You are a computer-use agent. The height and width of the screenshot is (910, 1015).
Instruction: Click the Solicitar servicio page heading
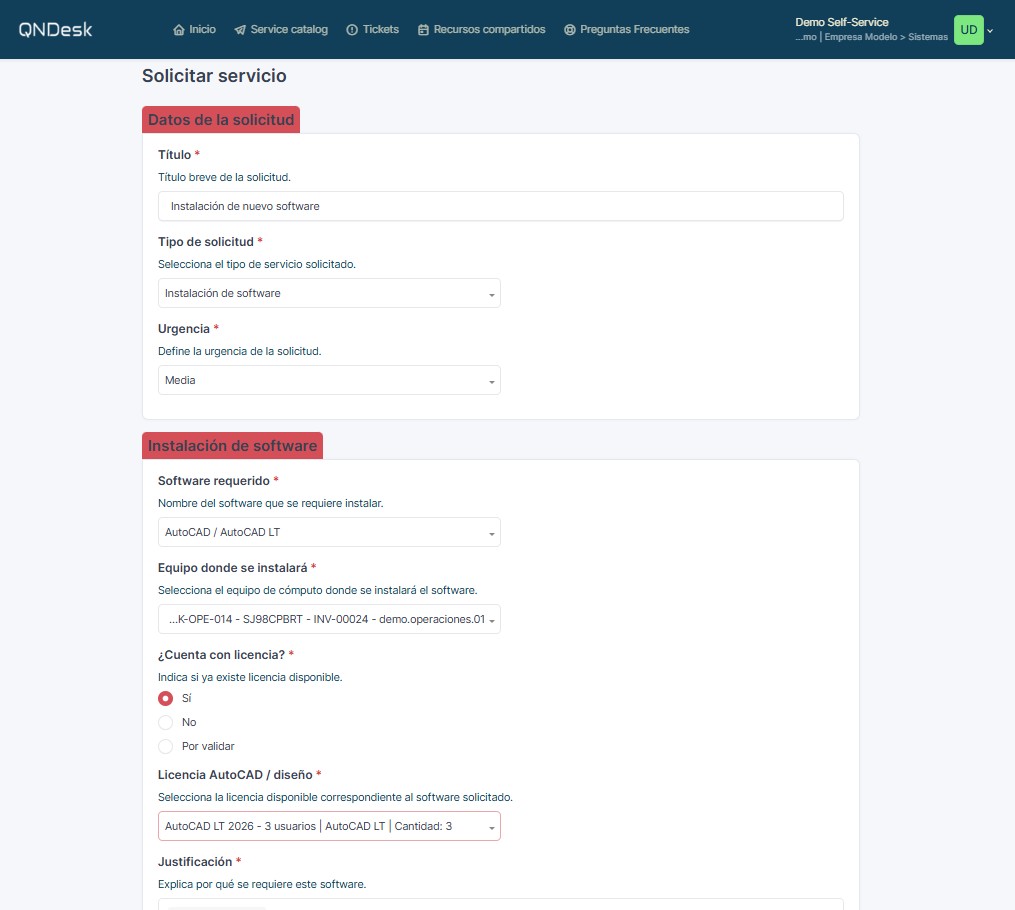[x=214, y=76]
